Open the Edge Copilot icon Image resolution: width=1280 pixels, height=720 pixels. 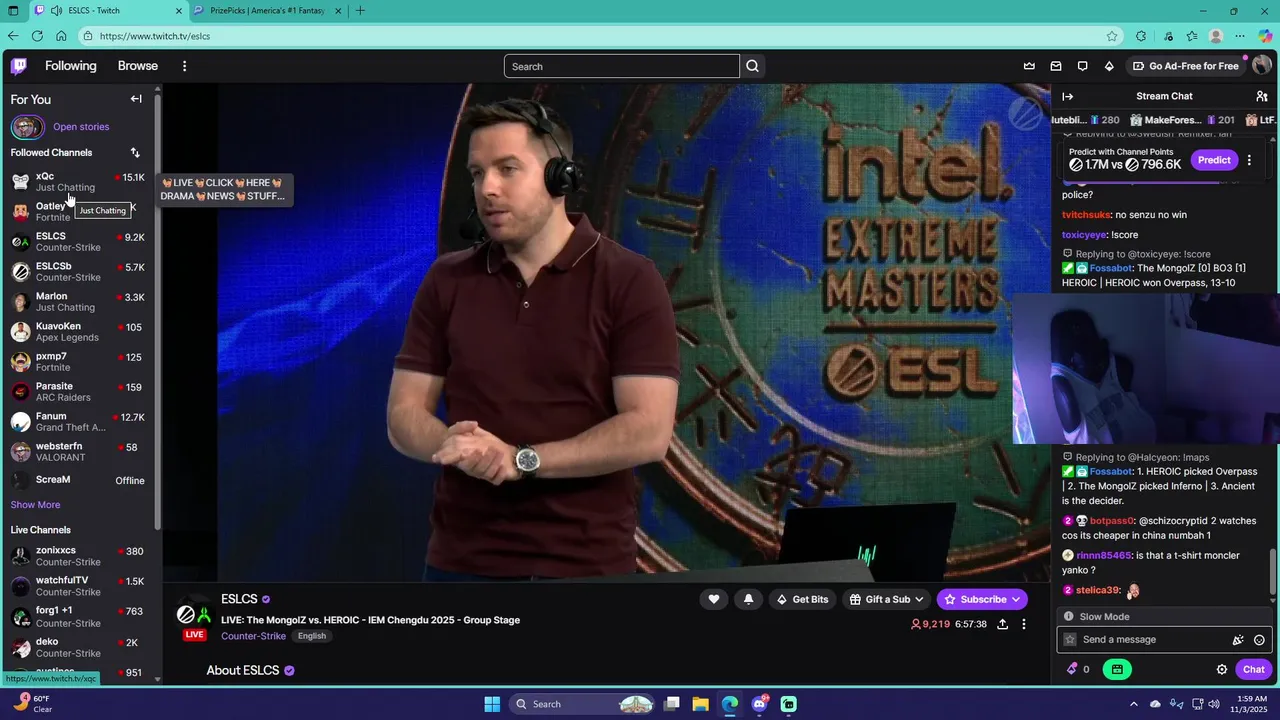pos(1265,36)
